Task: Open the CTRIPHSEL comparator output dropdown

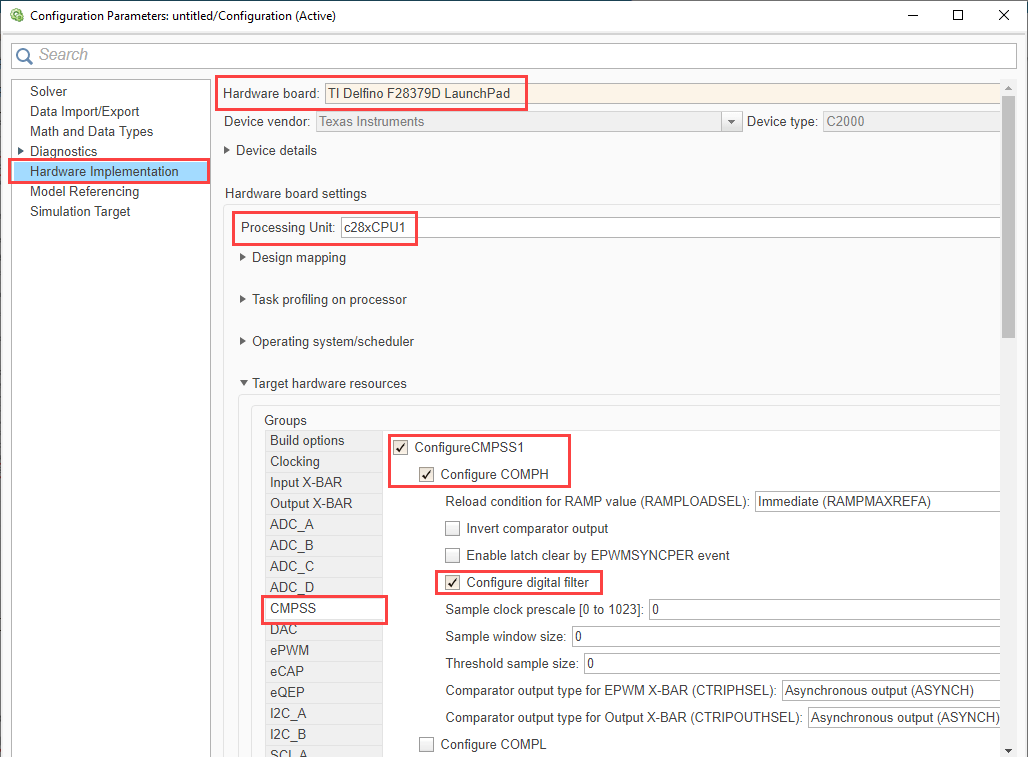Action: (x=890, y=690)
